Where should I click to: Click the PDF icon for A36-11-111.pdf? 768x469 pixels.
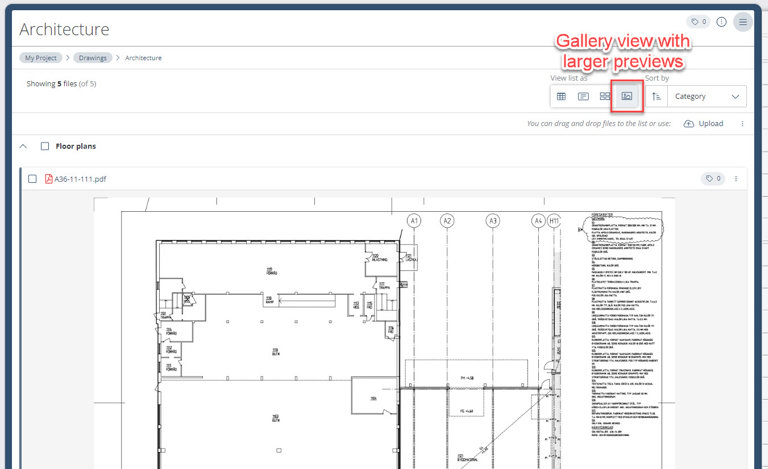pyautogui.click(x=48, y=179)
